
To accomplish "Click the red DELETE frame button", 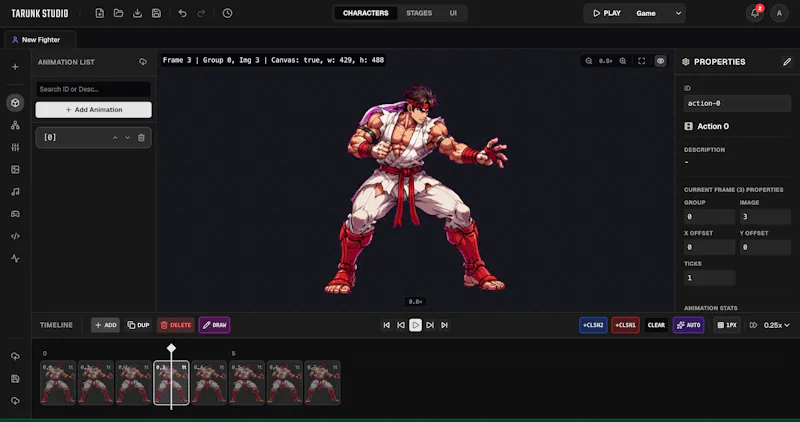I will pos(176,325).
